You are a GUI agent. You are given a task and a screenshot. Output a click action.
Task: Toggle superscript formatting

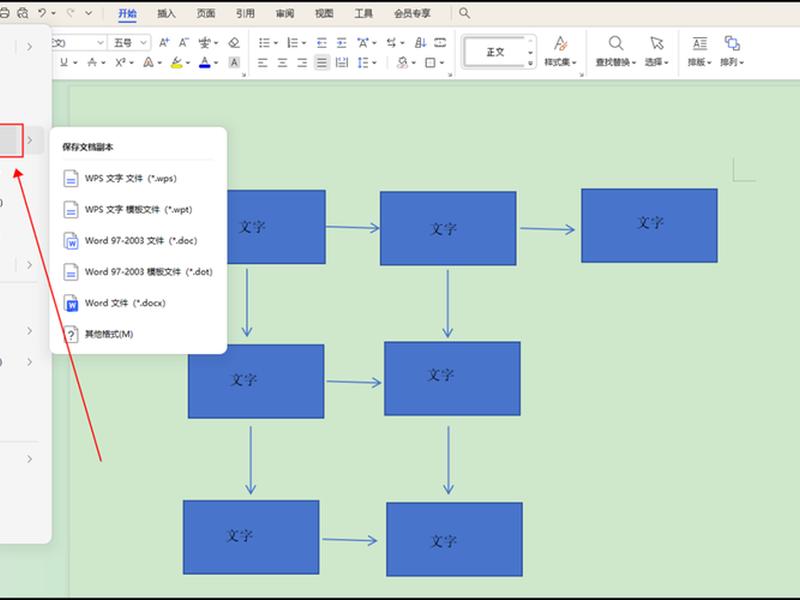pos(120,62)
